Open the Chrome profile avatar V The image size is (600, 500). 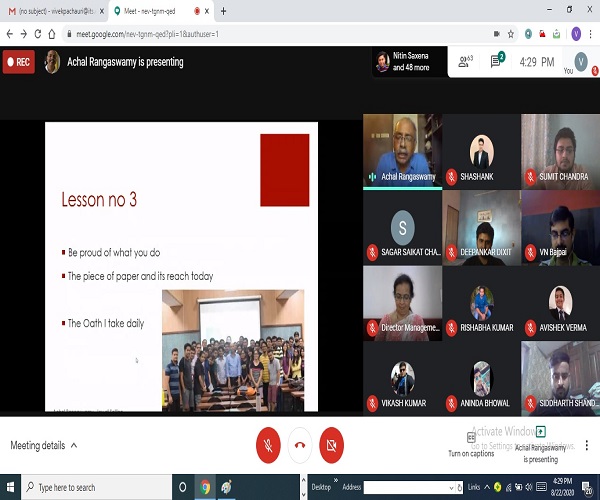coord(576,34)
